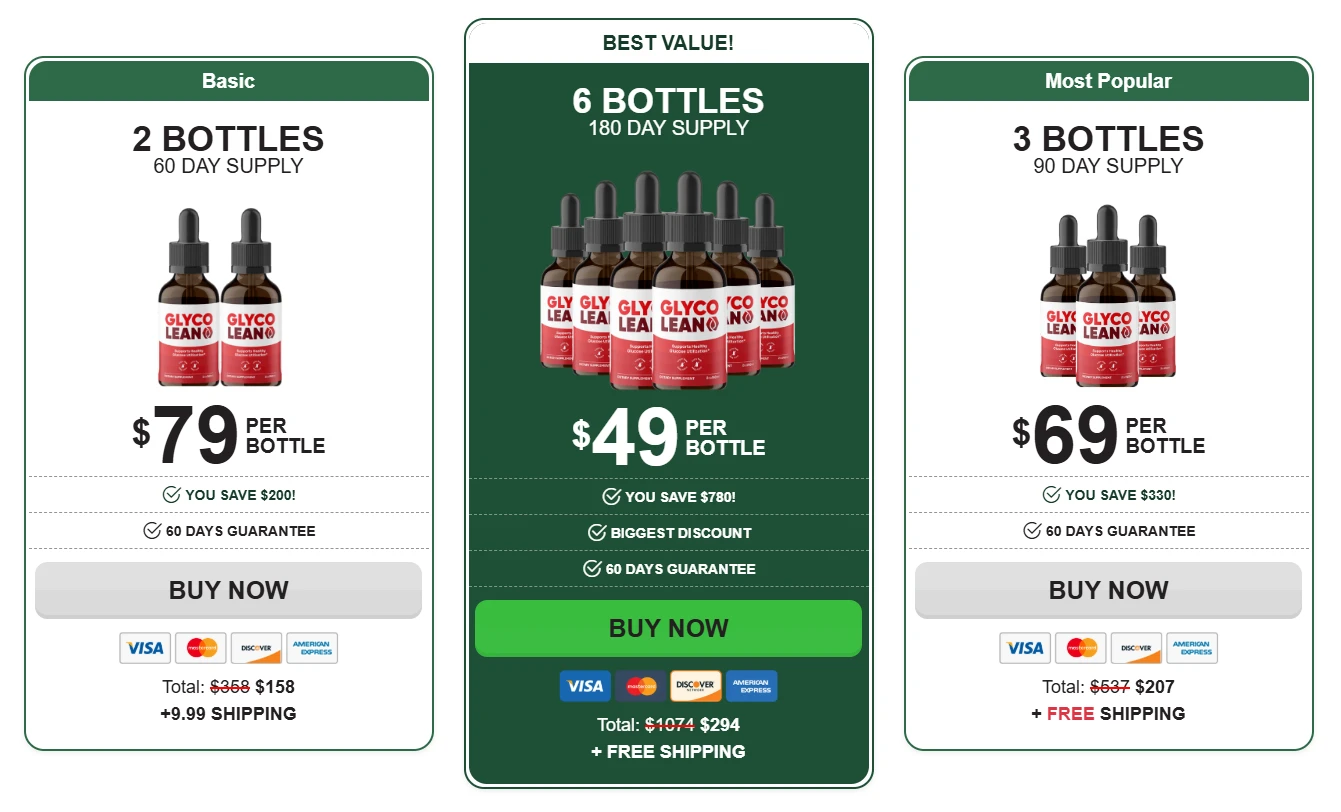This screenshot has height=812, width=1341.
Task: Click American Express icon in 6 Bottles card
Action: [751, 686]
